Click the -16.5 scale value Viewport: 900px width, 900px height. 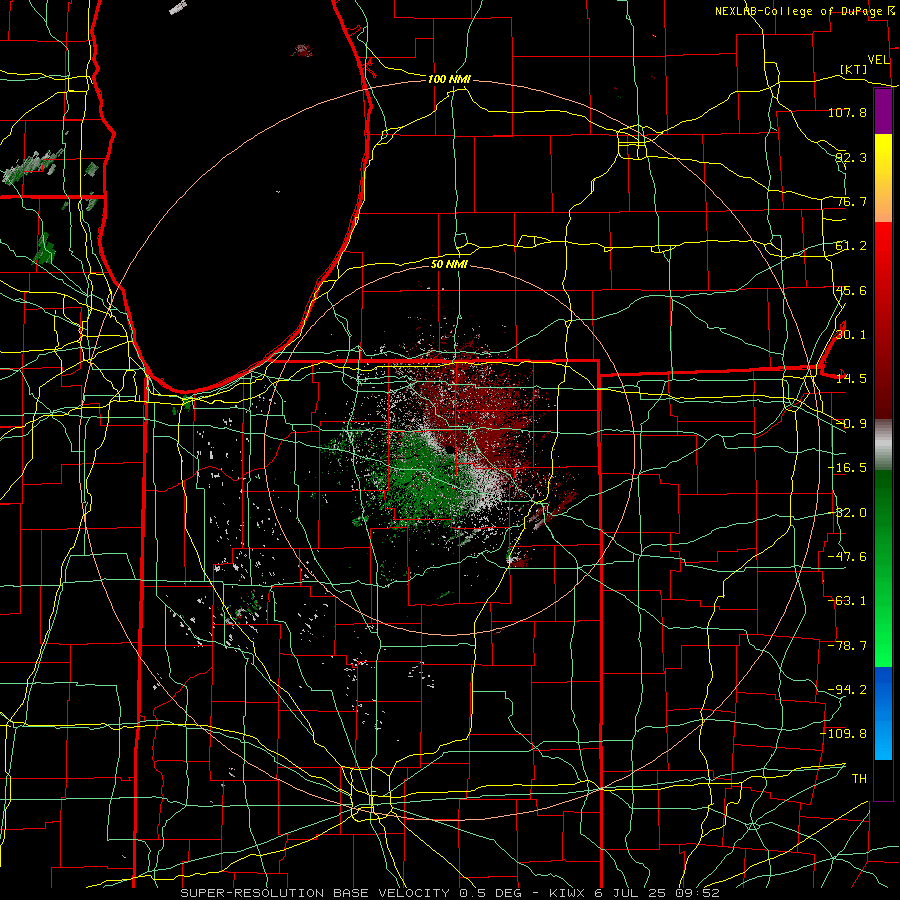tap(847, 468)
